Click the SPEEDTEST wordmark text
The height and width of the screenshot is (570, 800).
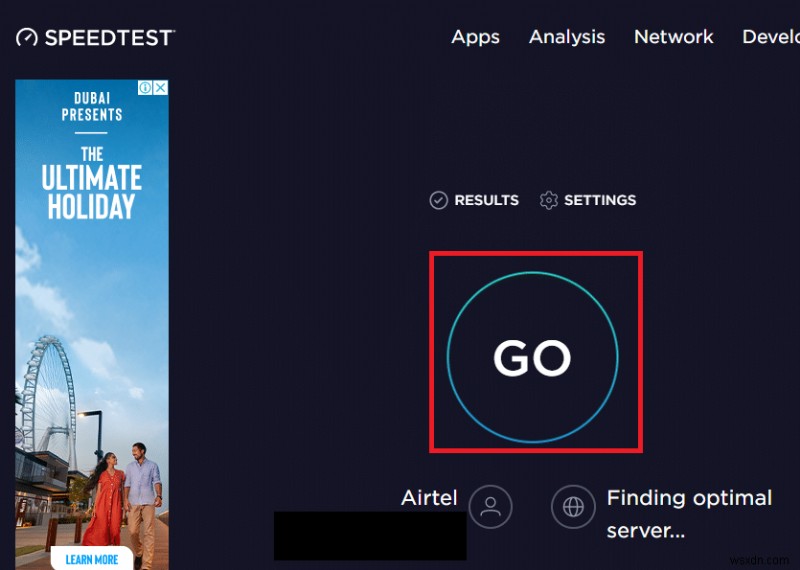click(x=108, y=37)
